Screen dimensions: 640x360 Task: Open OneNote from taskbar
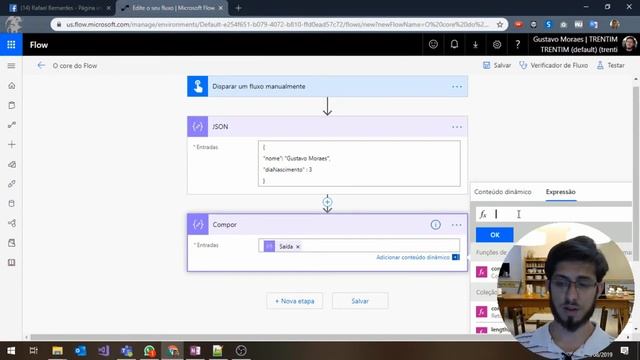pos(195,351)
